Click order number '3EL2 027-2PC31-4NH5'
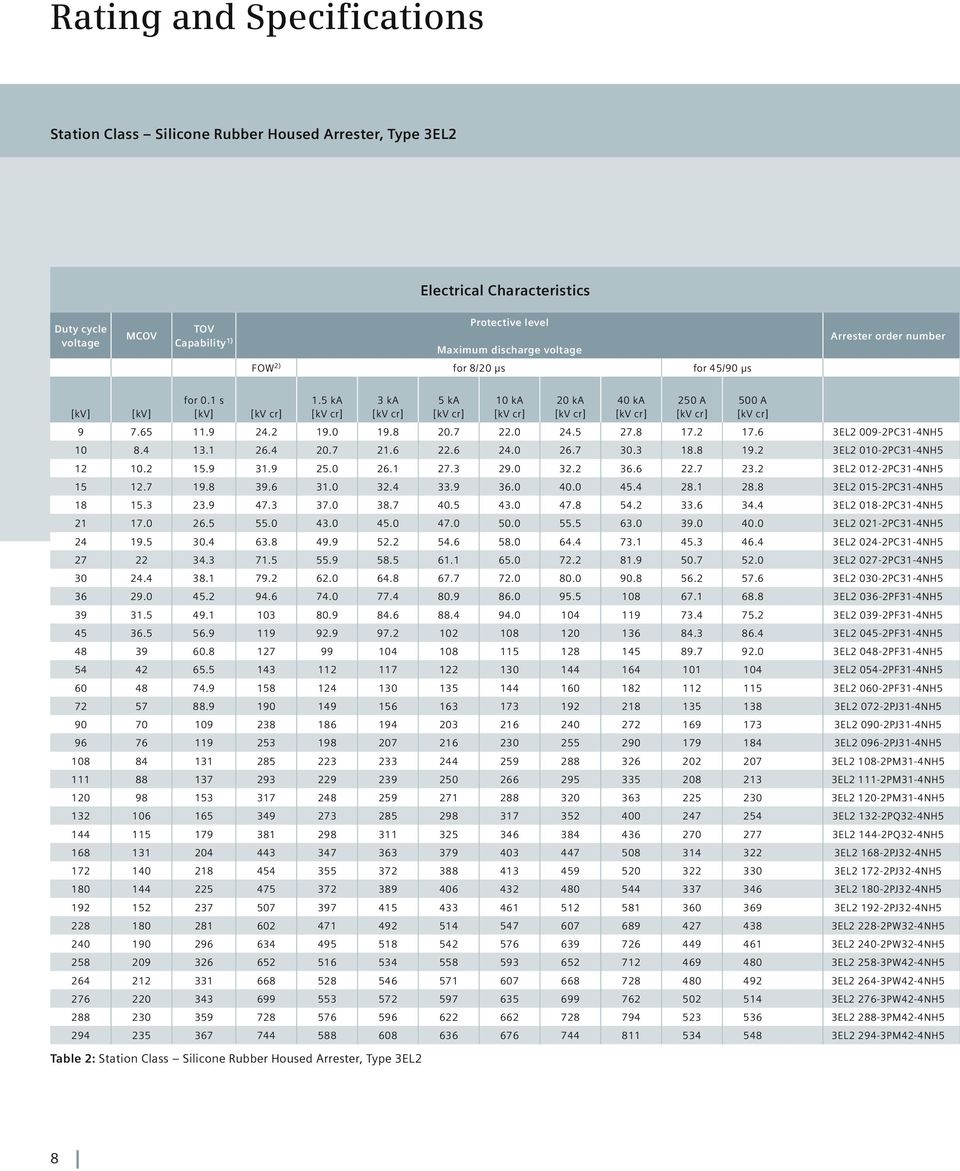Viewport: 960px width, 1171px height. 888,560
